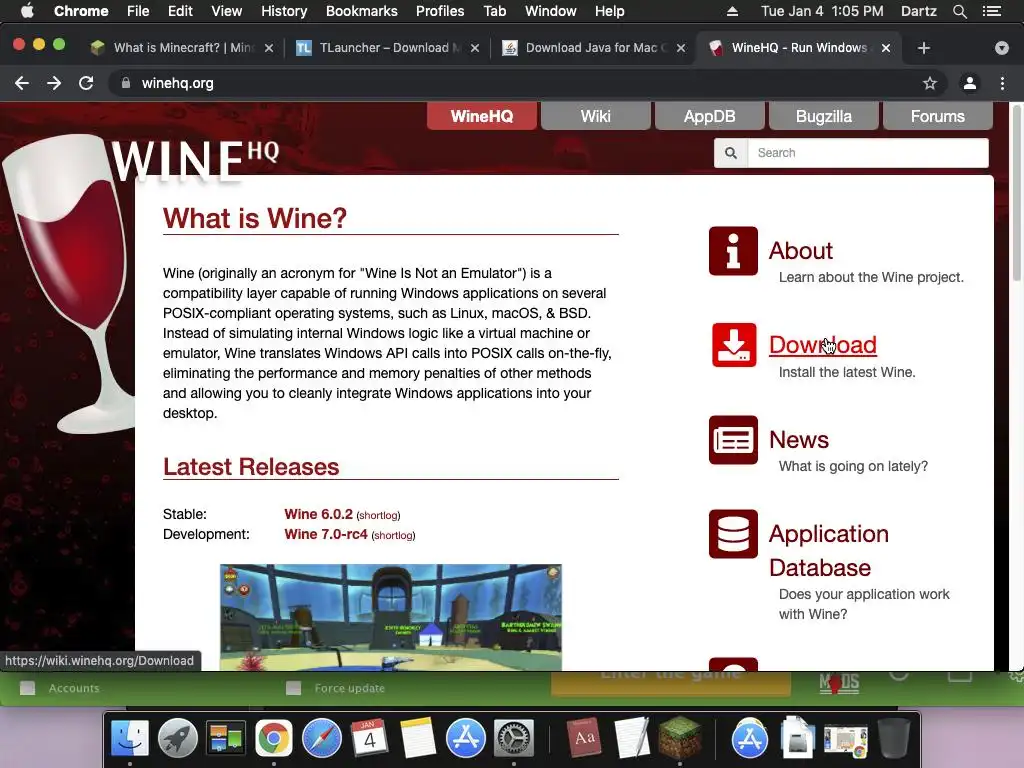Open Wine 6.0.2 stable release link
The image size is (1024, 768).
pos(318,514)
